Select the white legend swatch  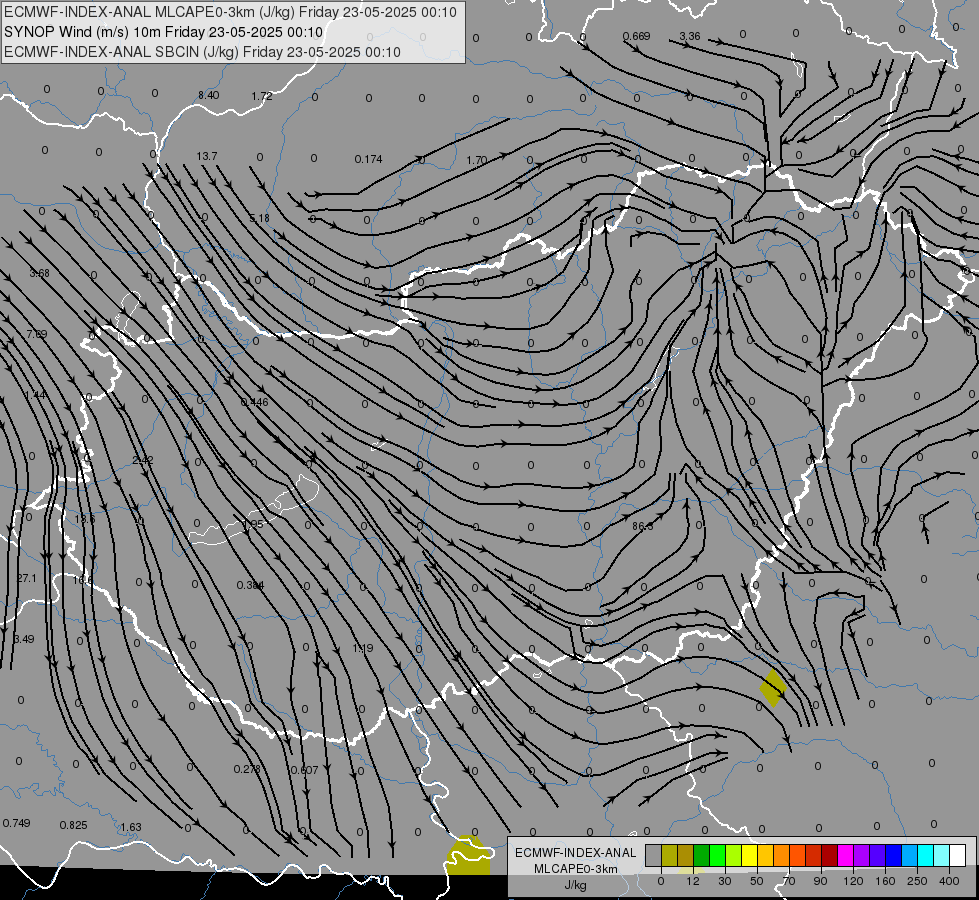(x=958, y=856)
